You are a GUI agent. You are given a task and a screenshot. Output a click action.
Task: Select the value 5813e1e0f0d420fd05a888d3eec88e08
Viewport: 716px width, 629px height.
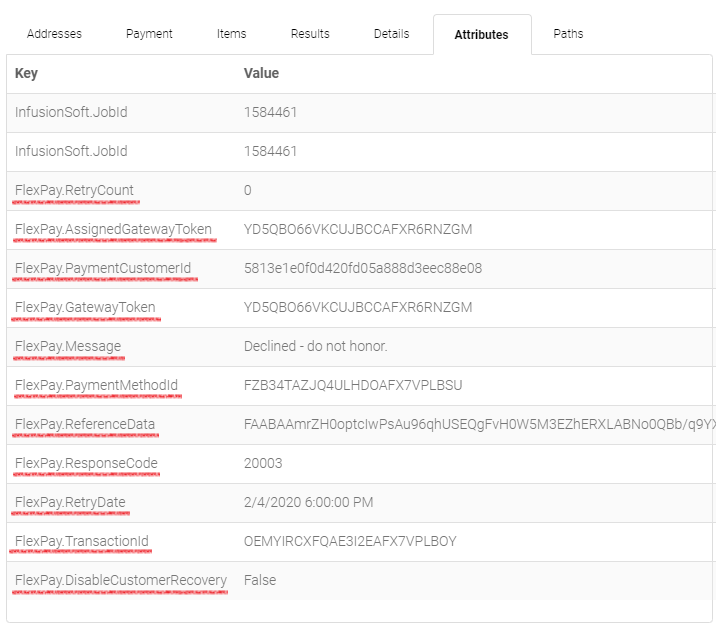(363, 268)
